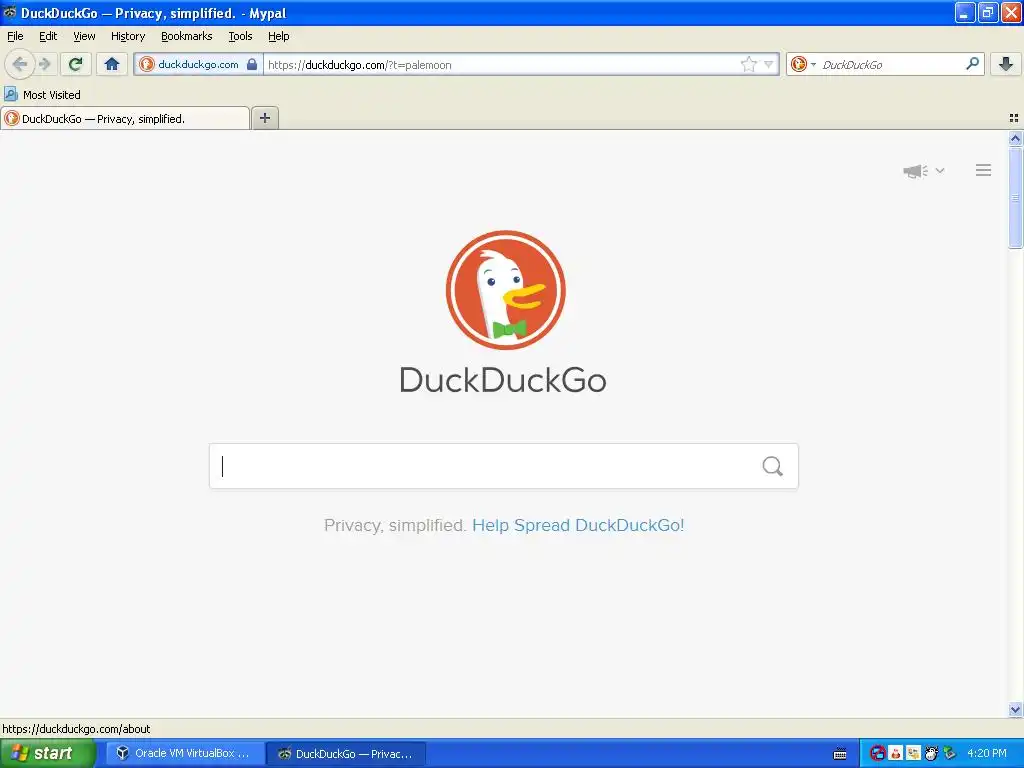Expand the chevron beside the megaphone

[x=940, y=170]
